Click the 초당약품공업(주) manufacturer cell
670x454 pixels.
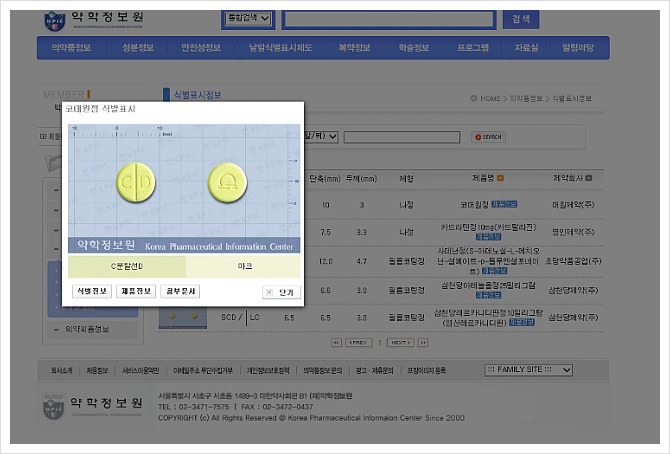click(x=573, y=261)
